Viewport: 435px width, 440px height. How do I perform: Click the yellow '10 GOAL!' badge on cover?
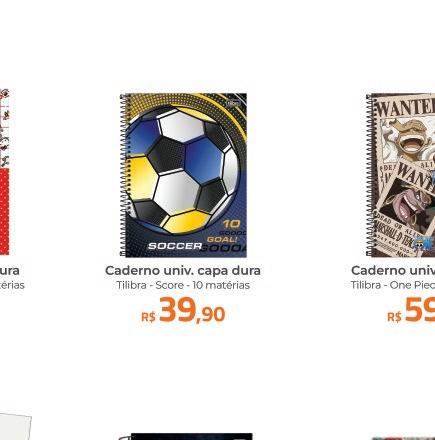227,231
